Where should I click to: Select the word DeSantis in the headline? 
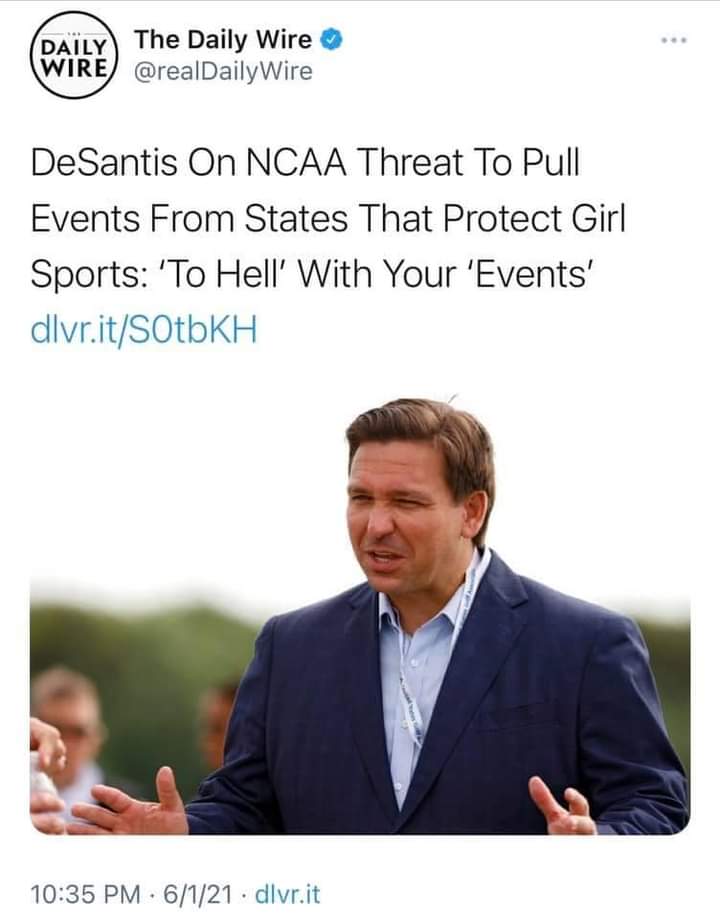pos(104,162)
